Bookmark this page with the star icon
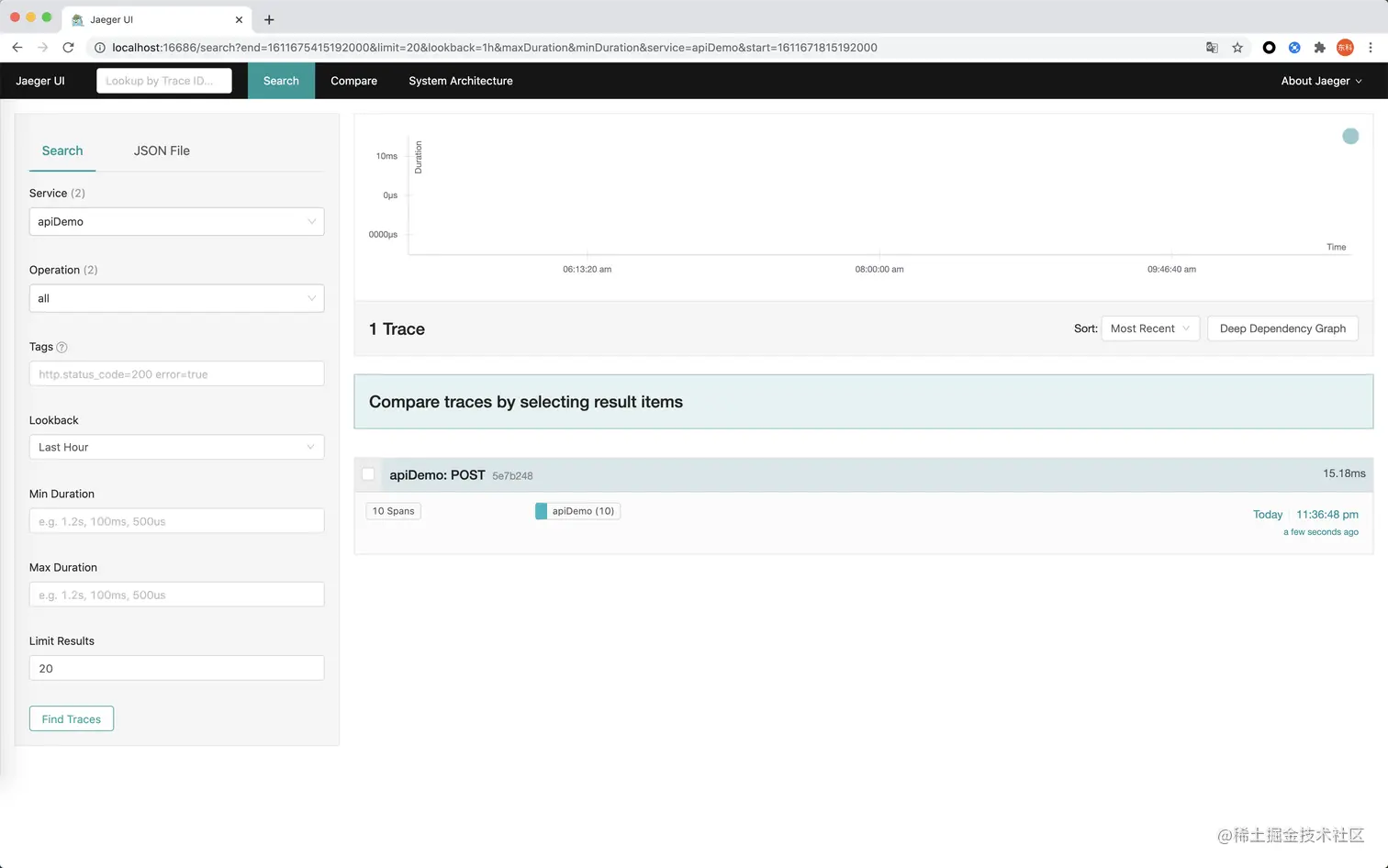This screenshot has width=1388, height=868. 1237,48
